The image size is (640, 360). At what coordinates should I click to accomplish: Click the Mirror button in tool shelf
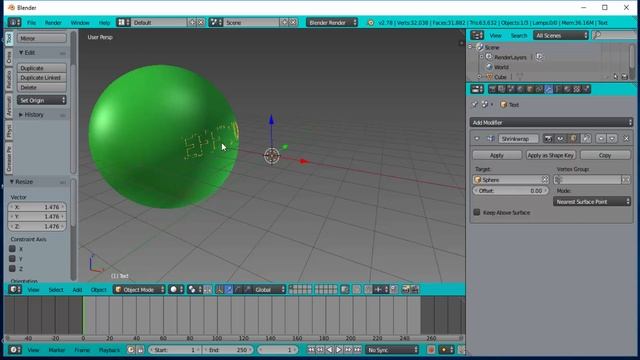[42, 38]
